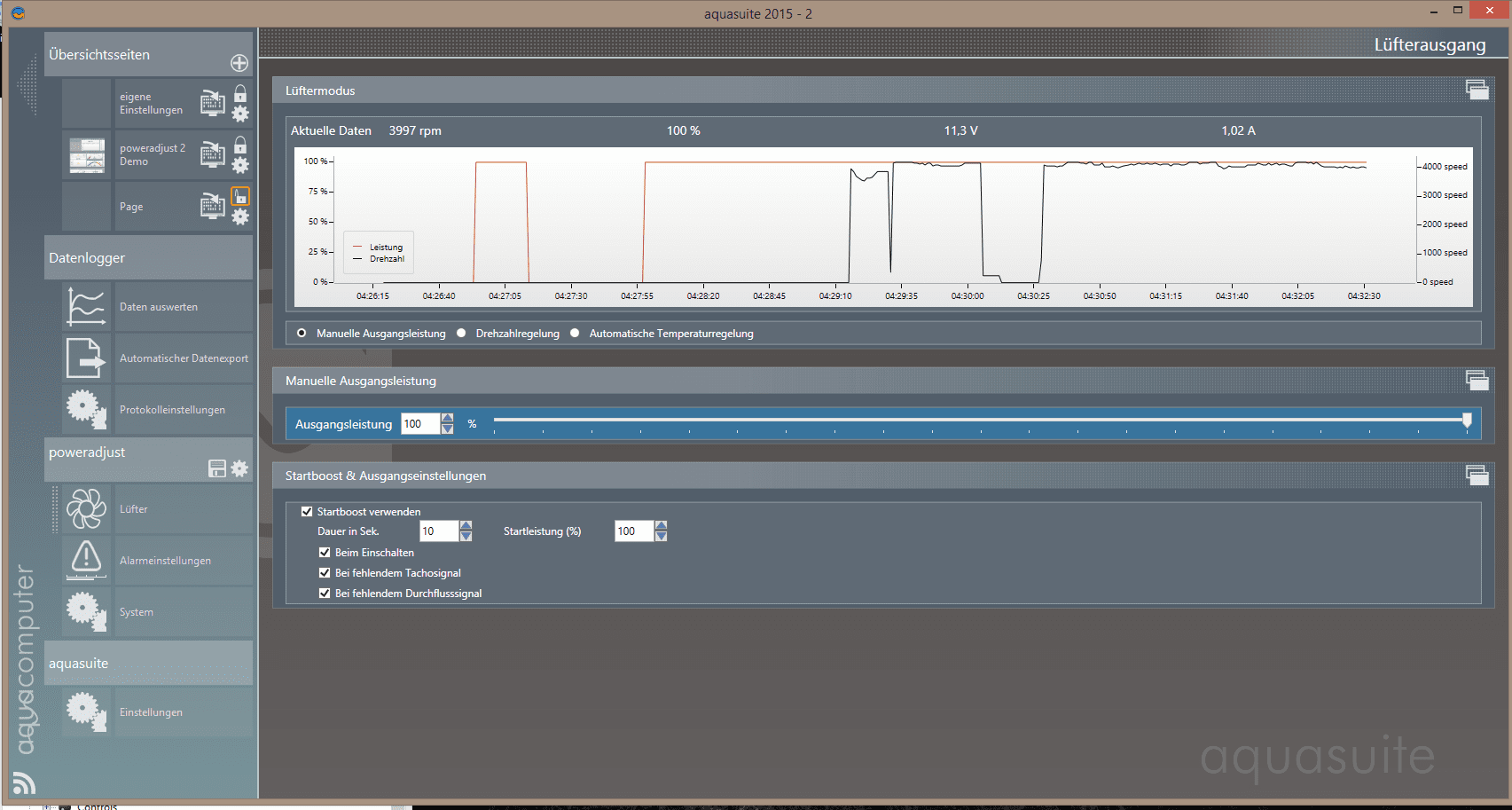Viewport: 1512px width, 810px height.
Task: Toggle Bei fehlendem Tachosignal checkbox
Action: [325, 573]
